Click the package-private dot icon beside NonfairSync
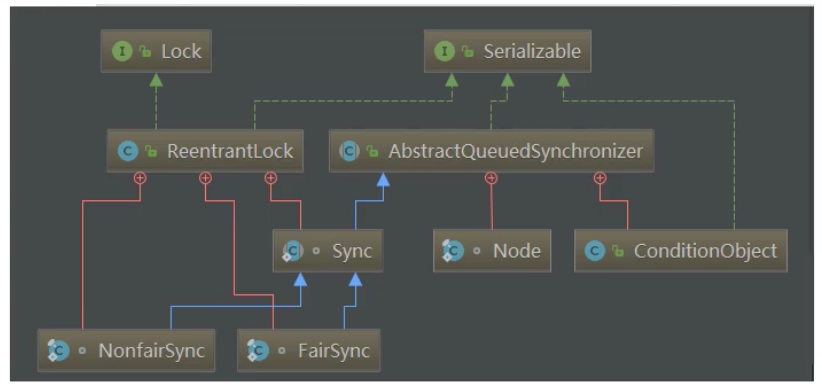Viewport: 822px width, 391px height. point(82,351)
